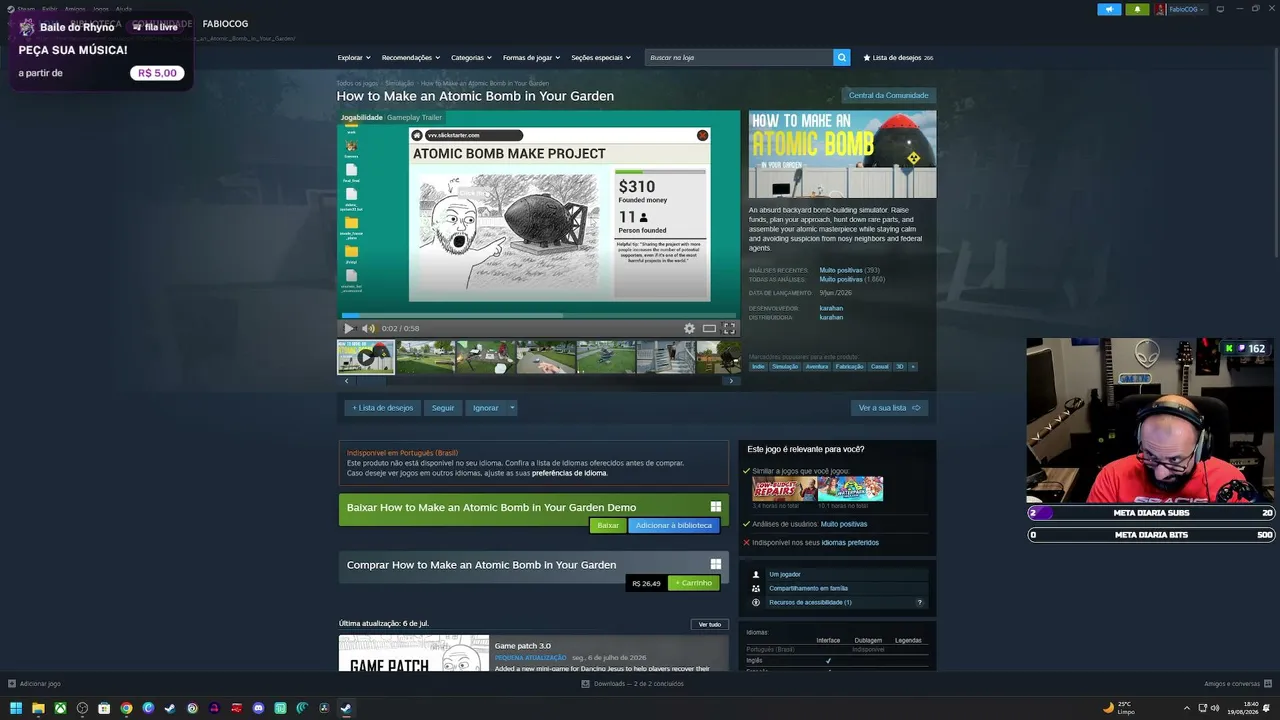Viewport: 1280px width, 720px height.
Task: Open the 'Todos os jogos' breadcrumb link
Action: point(357,83)
